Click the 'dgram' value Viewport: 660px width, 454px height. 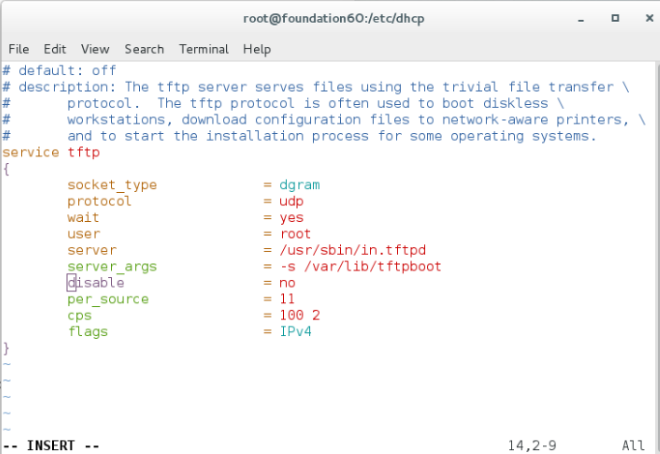[x=299, y=185]
